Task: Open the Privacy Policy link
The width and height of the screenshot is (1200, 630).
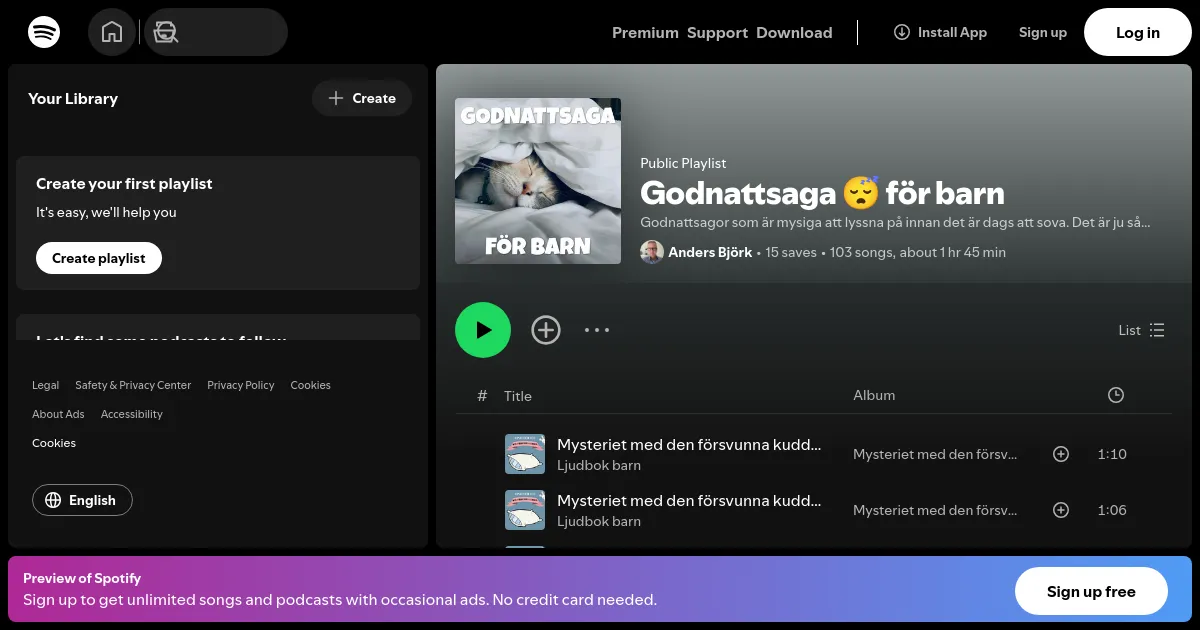Action: (x=241, y=385)
